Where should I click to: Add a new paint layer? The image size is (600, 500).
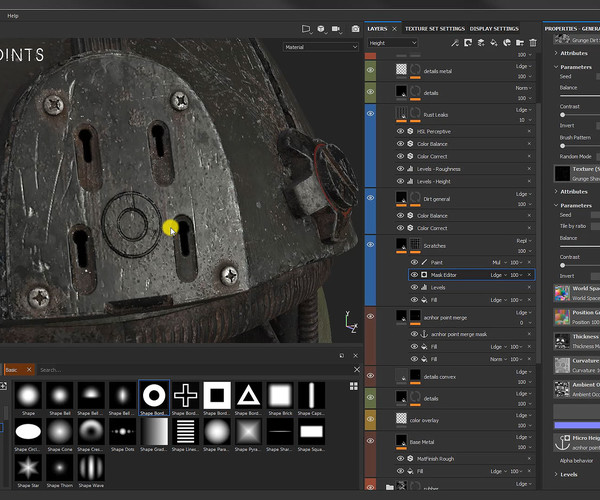481,43
